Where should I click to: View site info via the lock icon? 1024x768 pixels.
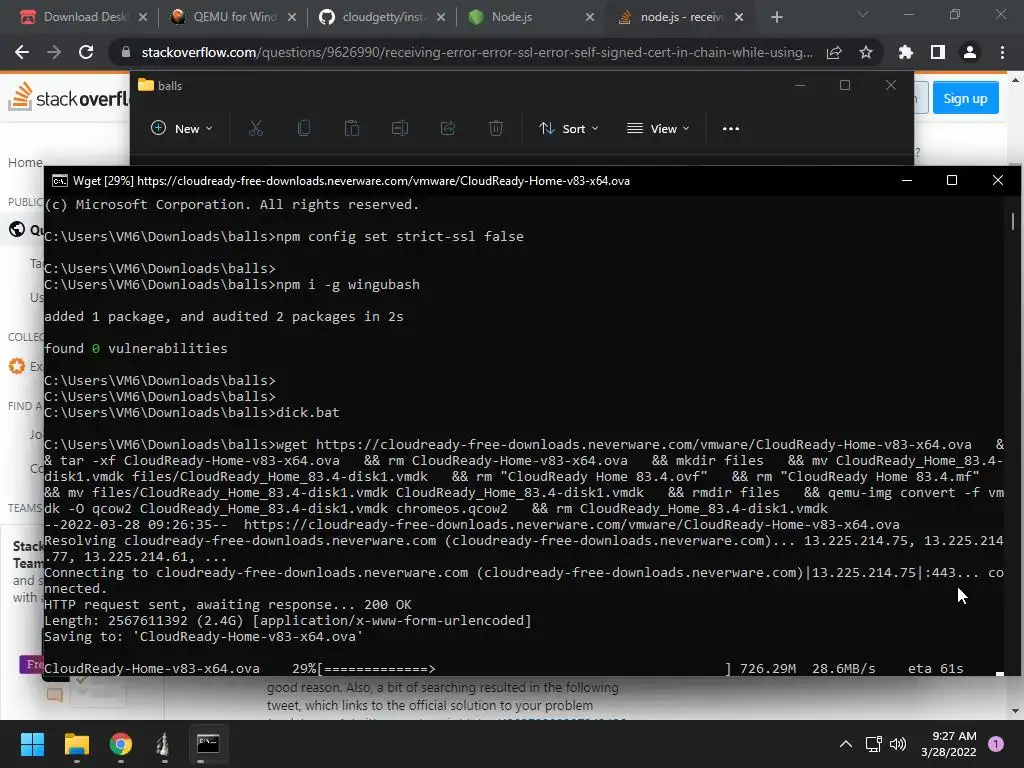click(125, 52)
